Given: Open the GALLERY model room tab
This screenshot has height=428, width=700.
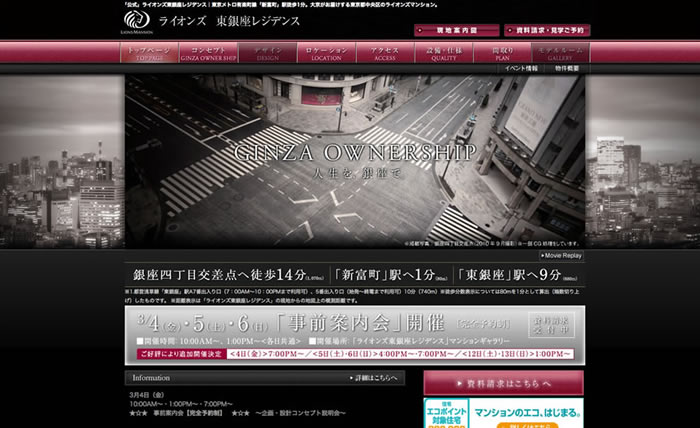Looking at the screenshot, I should 560,53.
